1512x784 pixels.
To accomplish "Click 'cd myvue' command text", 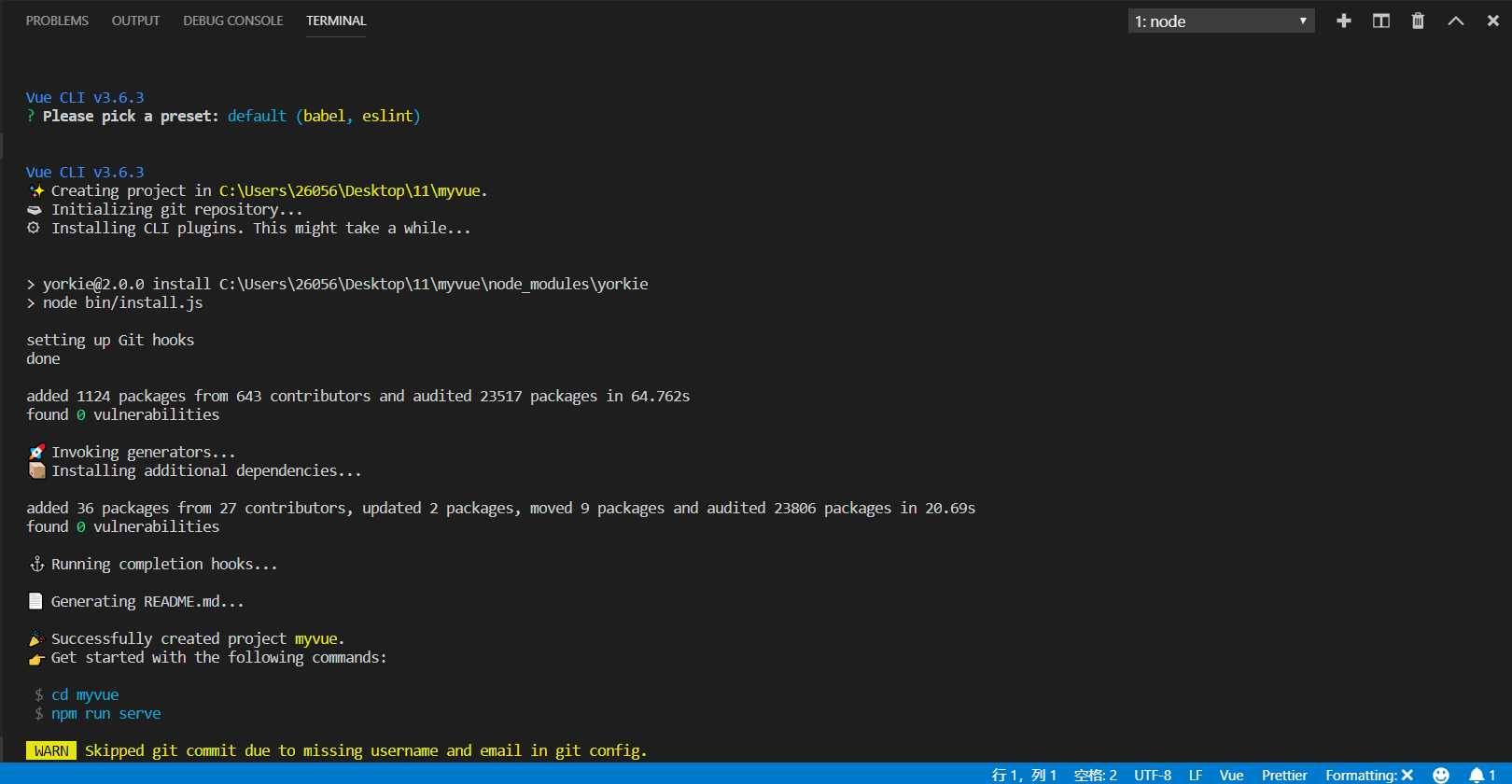I will click(85, 694).
